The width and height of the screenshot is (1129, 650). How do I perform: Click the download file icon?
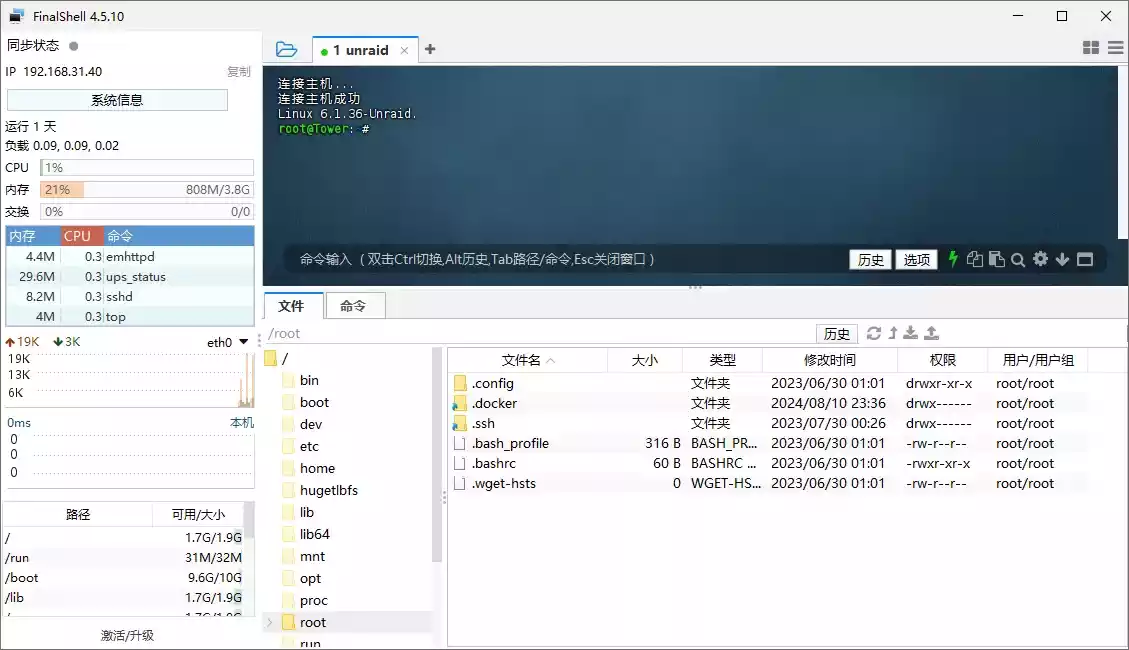(x=911, y=333)
